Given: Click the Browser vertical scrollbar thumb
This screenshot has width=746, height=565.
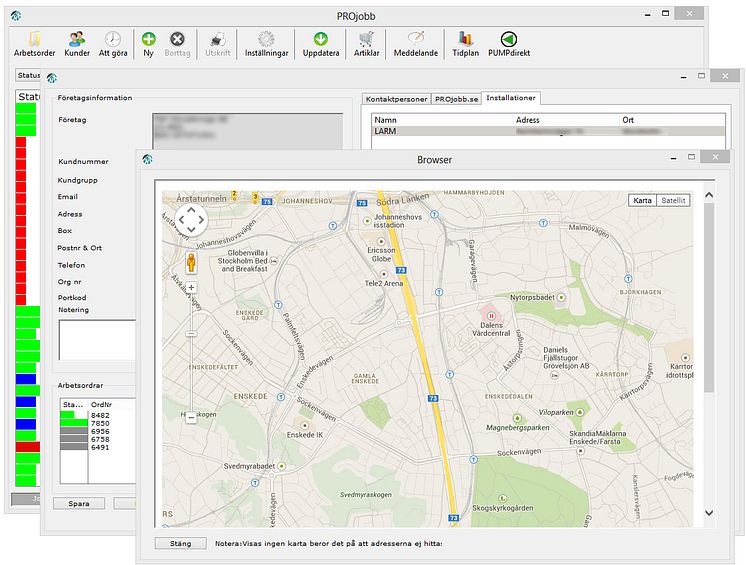Looking at the screenshot, I should 709,298.
